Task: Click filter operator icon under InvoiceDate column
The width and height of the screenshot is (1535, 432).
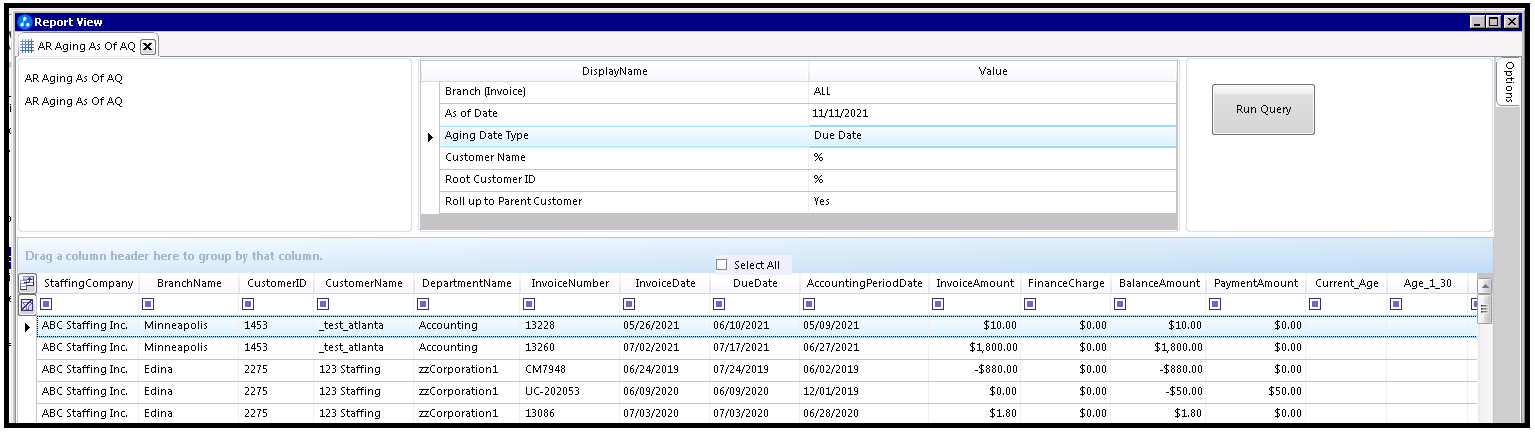Action: (x=628, y=304)
